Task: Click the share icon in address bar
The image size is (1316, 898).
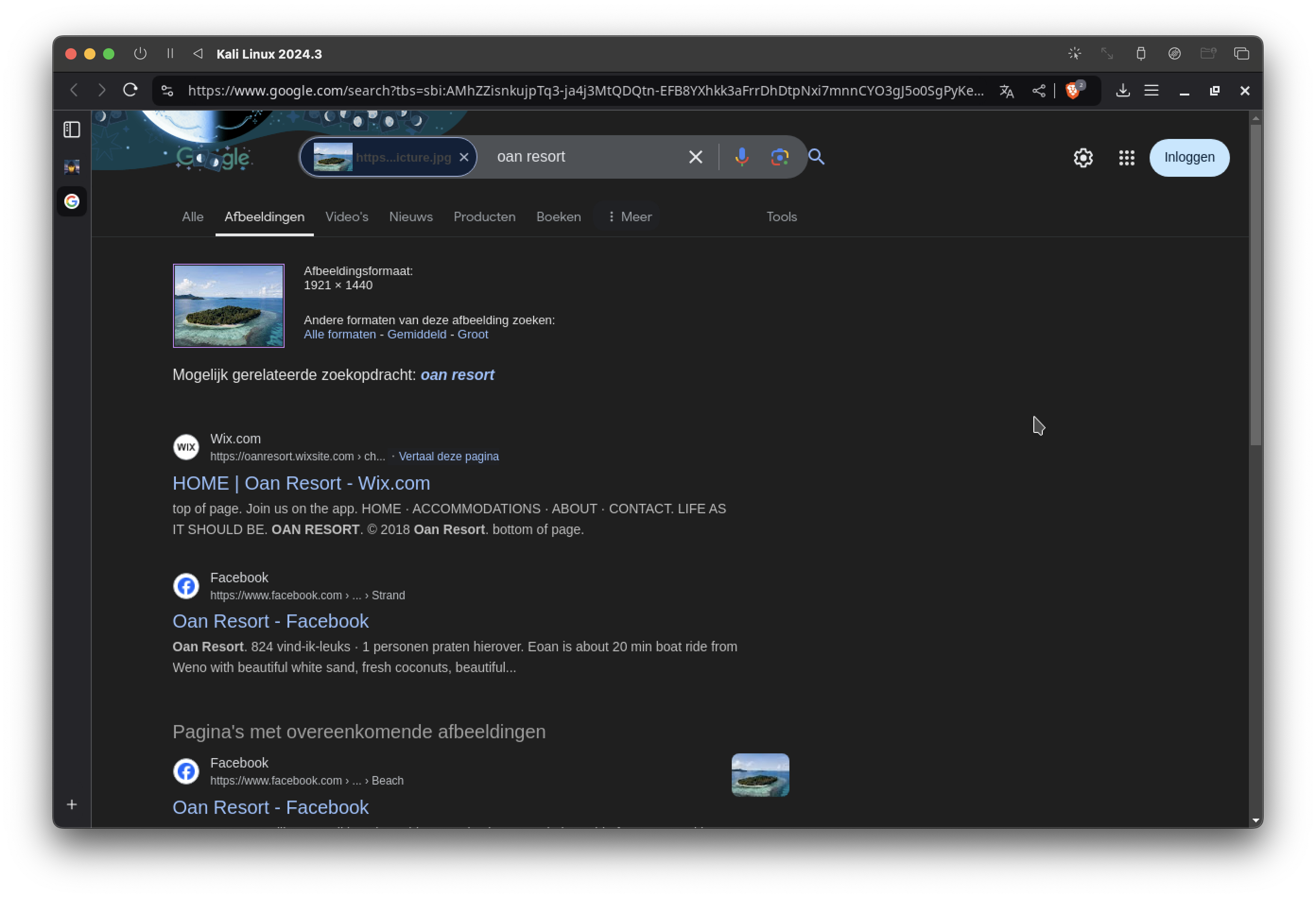Action: [1039, 91]
